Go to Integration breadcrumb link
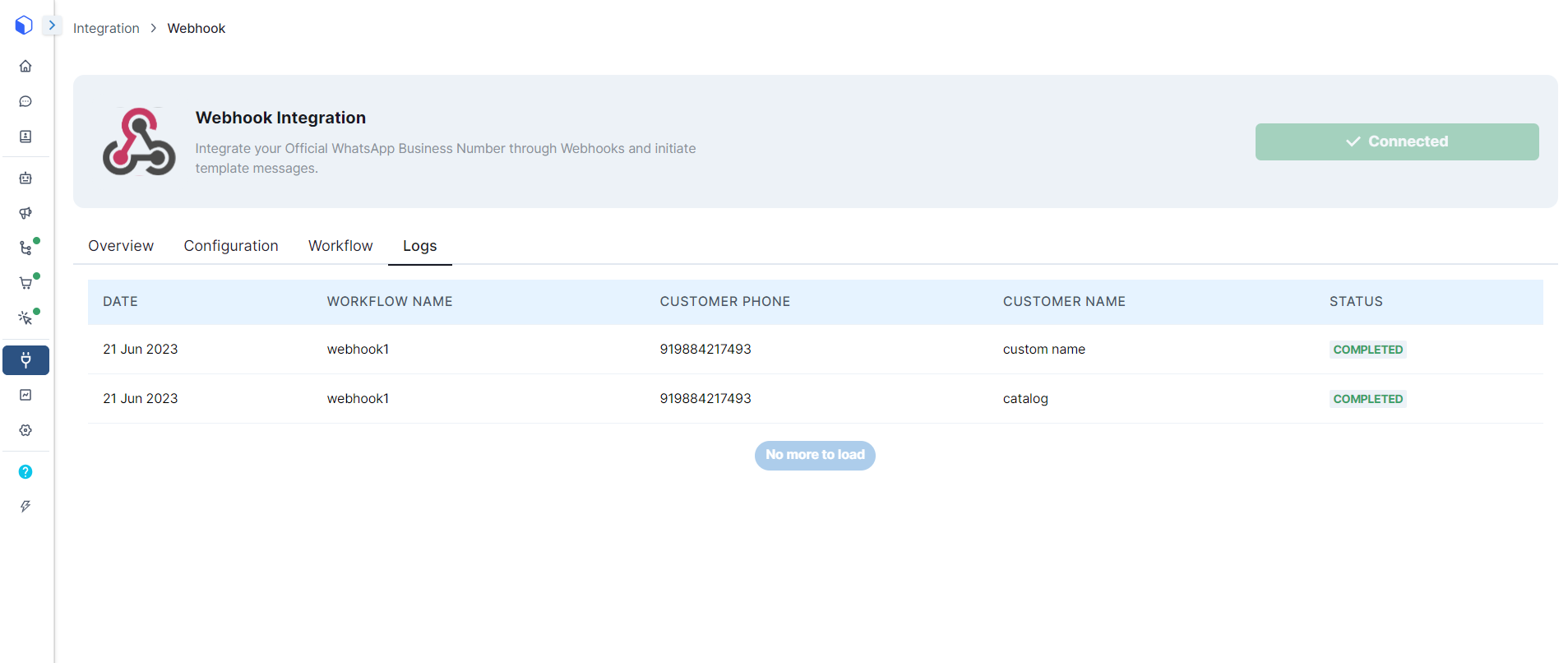 point(106,28)
